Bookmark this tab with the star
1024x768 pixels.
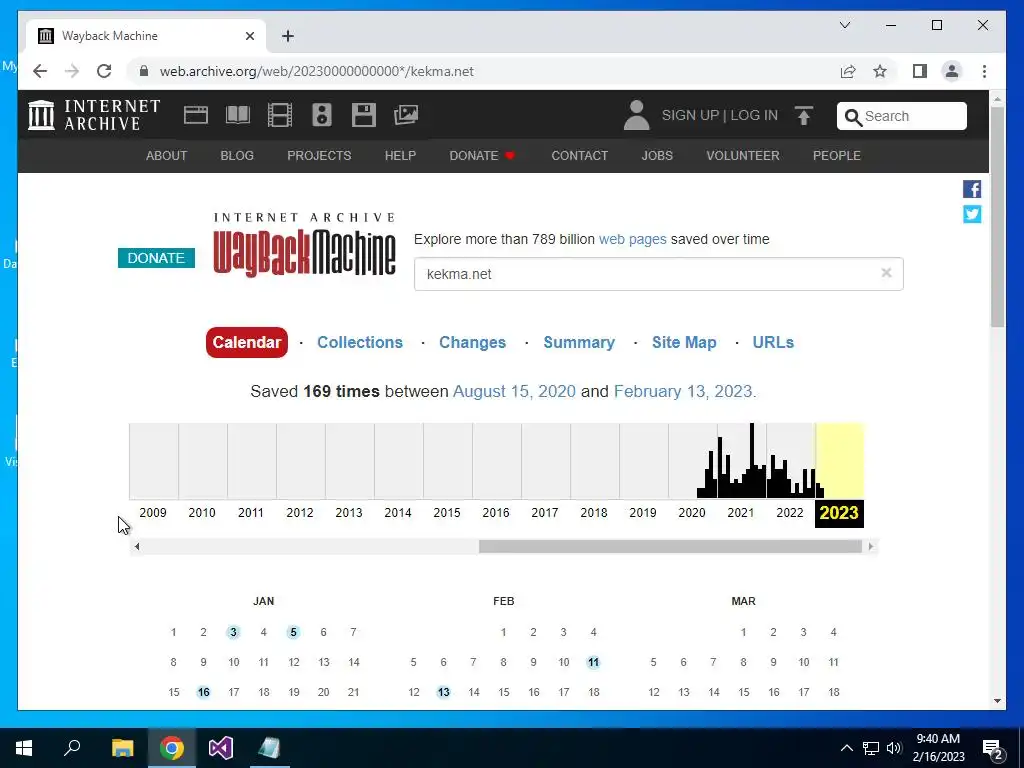[x=880, y=71]
